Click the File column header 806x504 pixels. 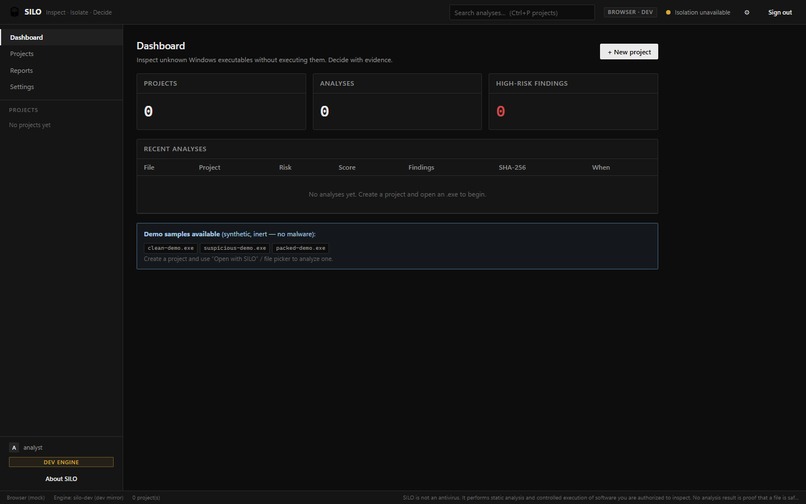[x=149, y=167]
